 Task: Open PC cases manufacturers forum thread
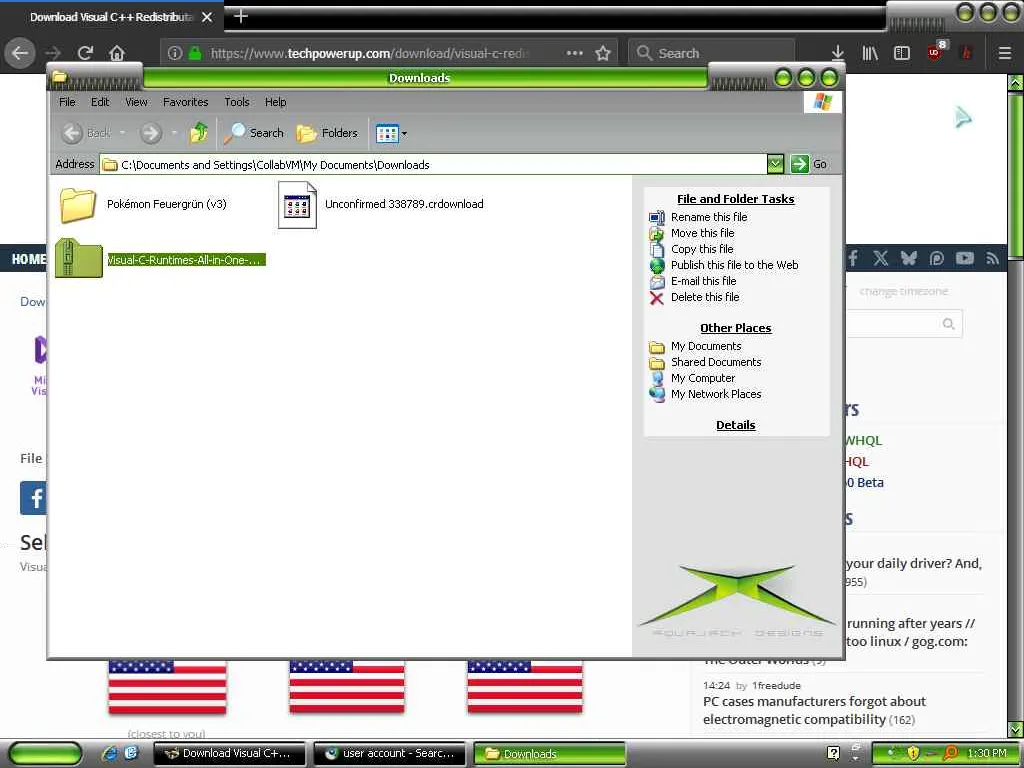coord(814,711)
